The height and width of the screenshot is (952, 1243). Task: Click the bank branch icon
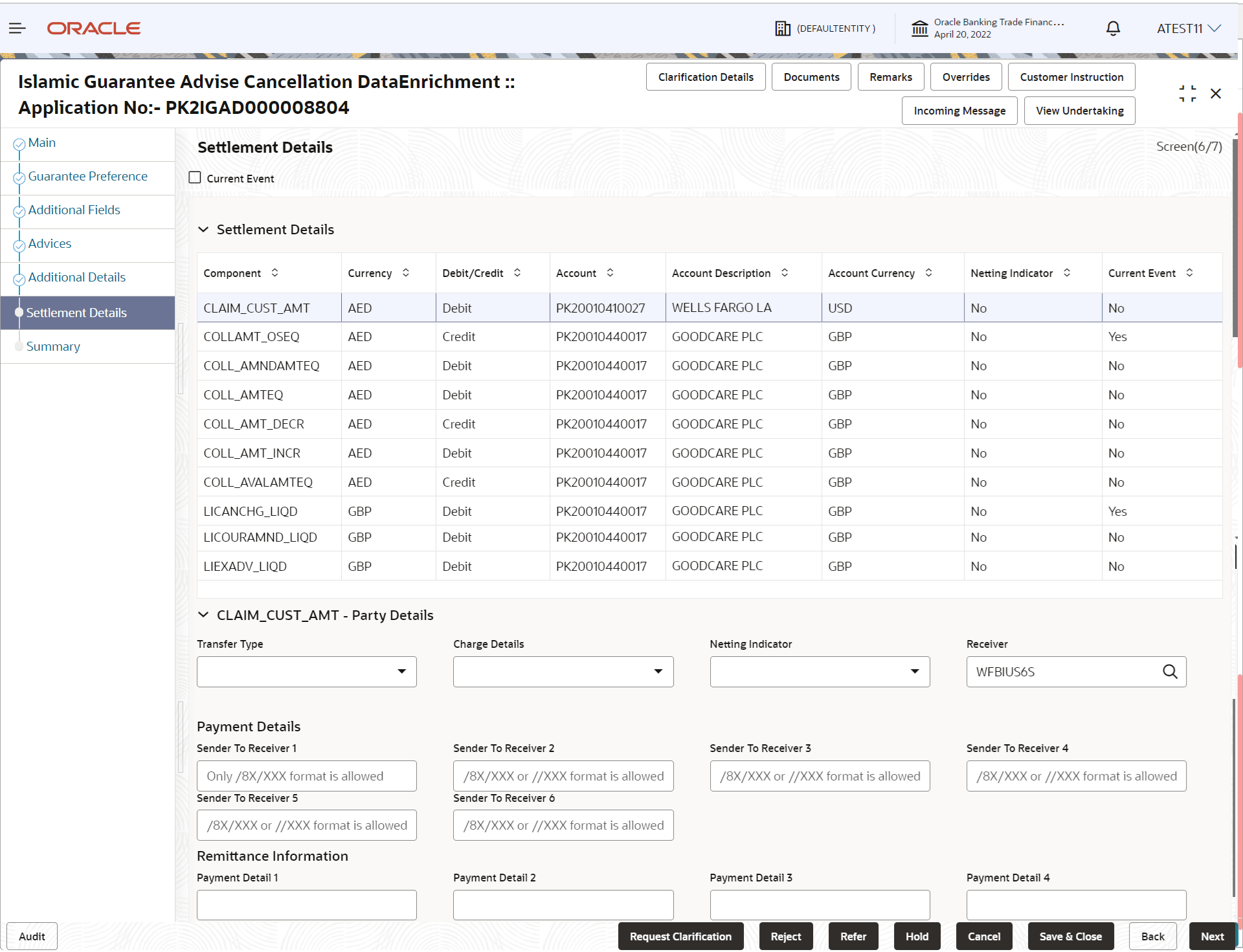click(x=919, y=28)
